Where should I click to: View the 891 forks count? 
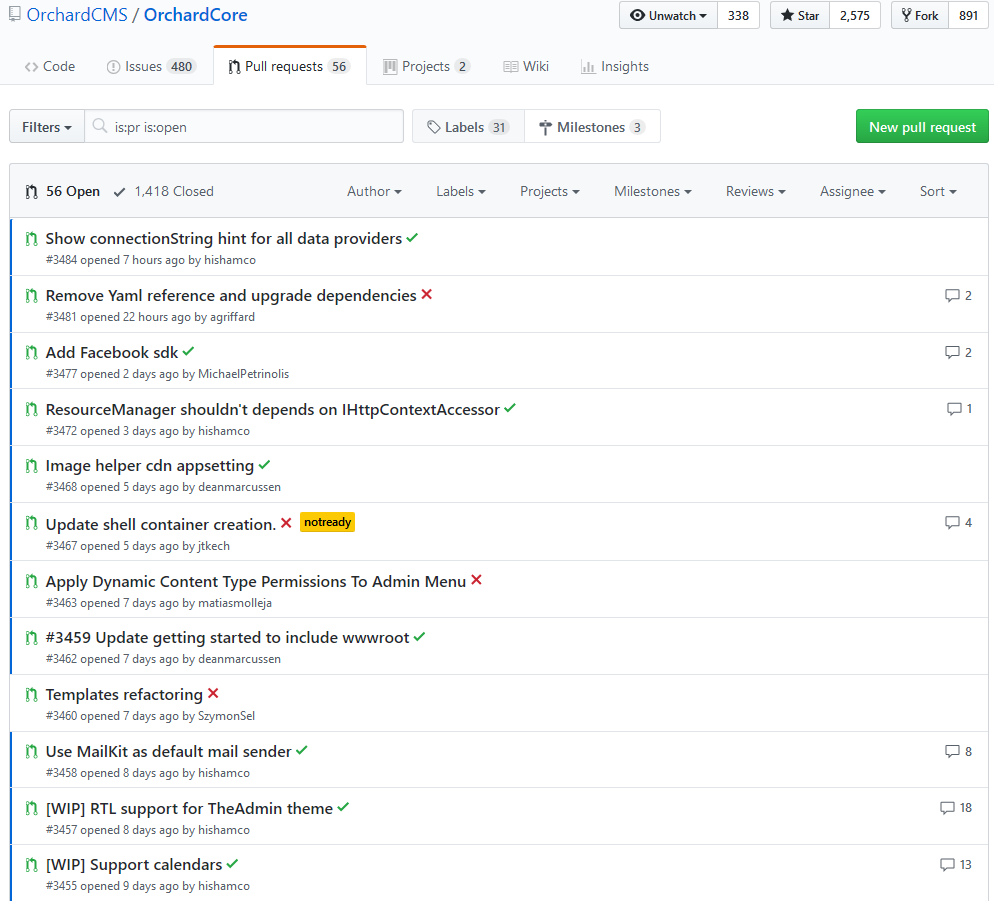(x=969, y=15)
